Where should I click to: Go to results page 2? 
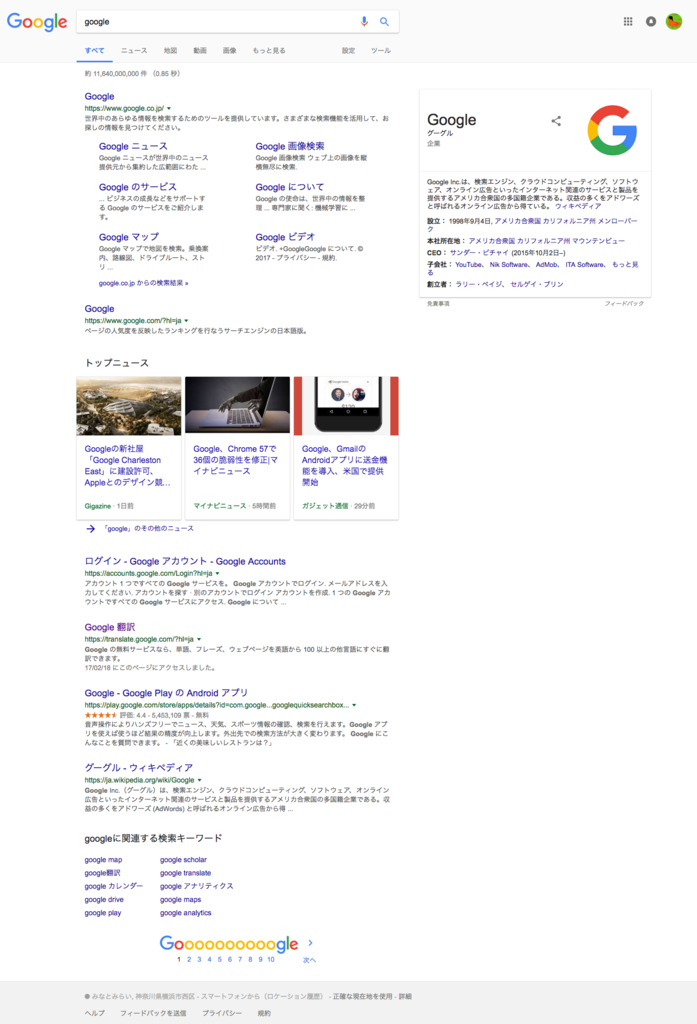189,960
